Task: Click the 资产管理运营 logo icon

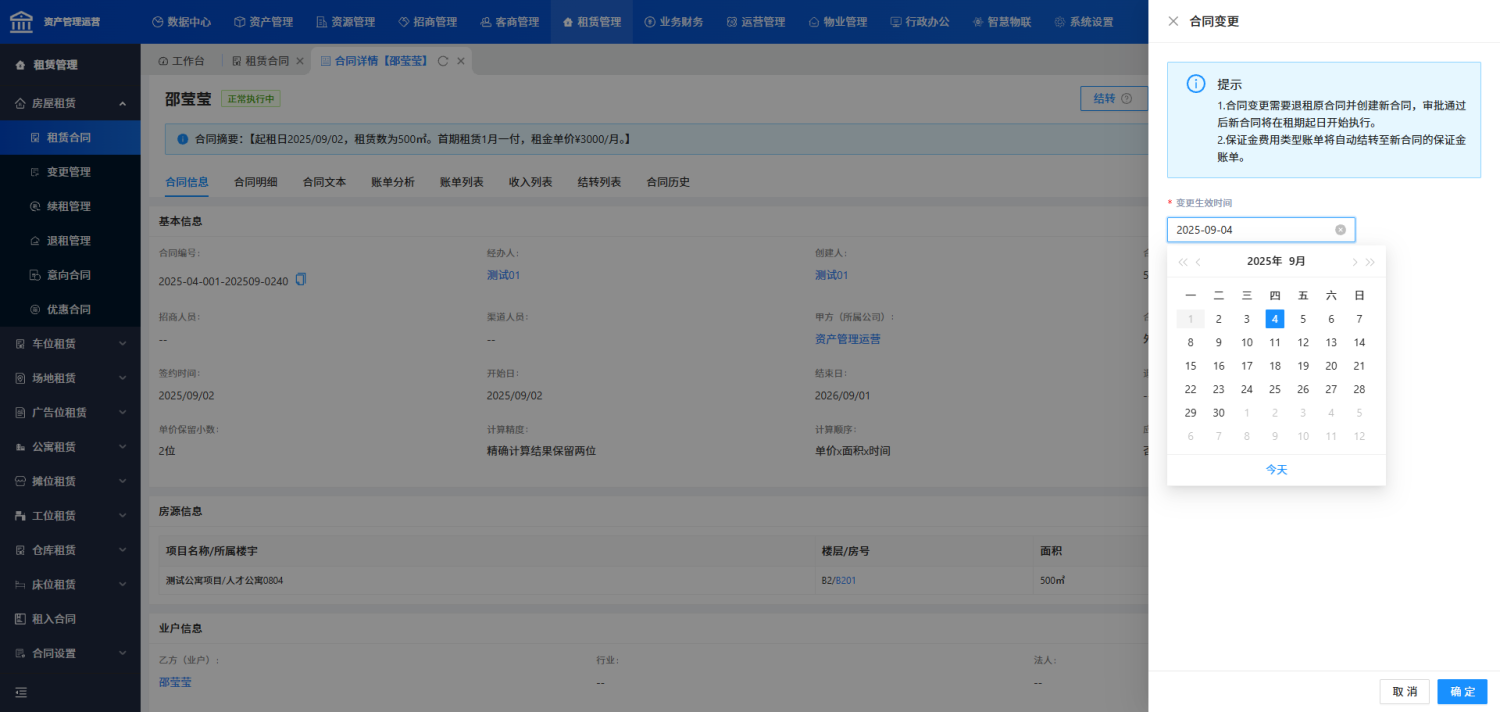Action: point(21,21)
